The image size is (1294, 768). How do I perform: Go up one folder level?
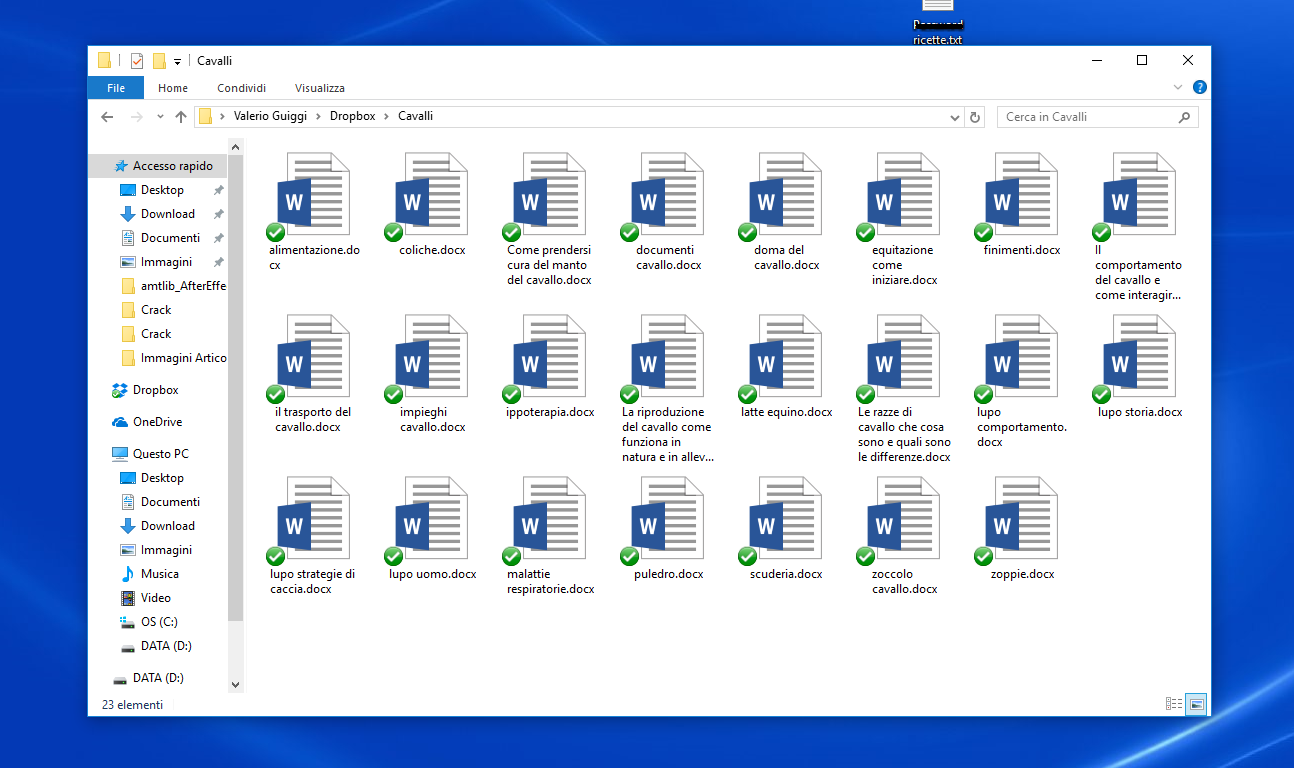(181, 117)
